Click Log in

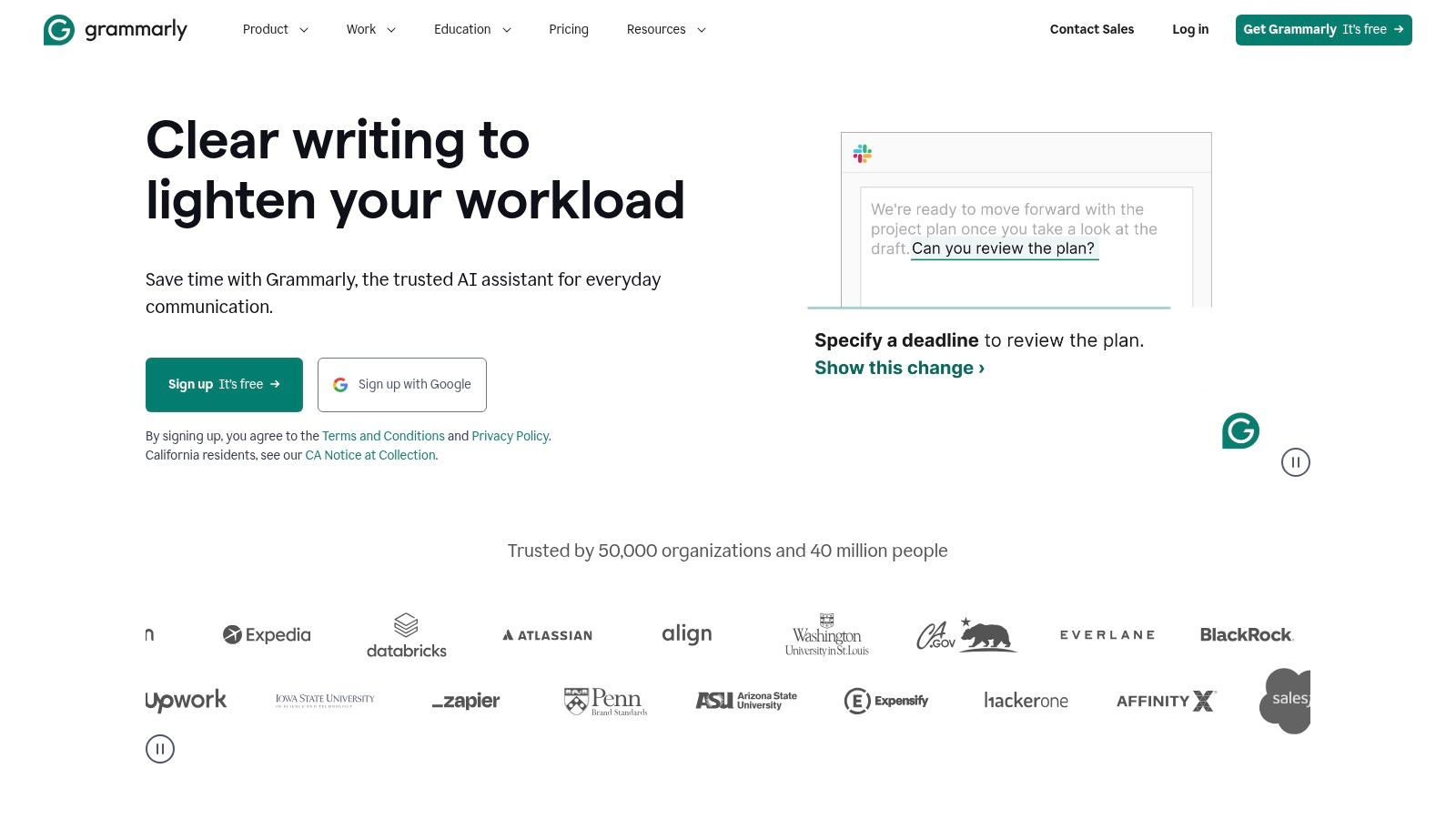pyautogui.click(x=1190, y=29)
